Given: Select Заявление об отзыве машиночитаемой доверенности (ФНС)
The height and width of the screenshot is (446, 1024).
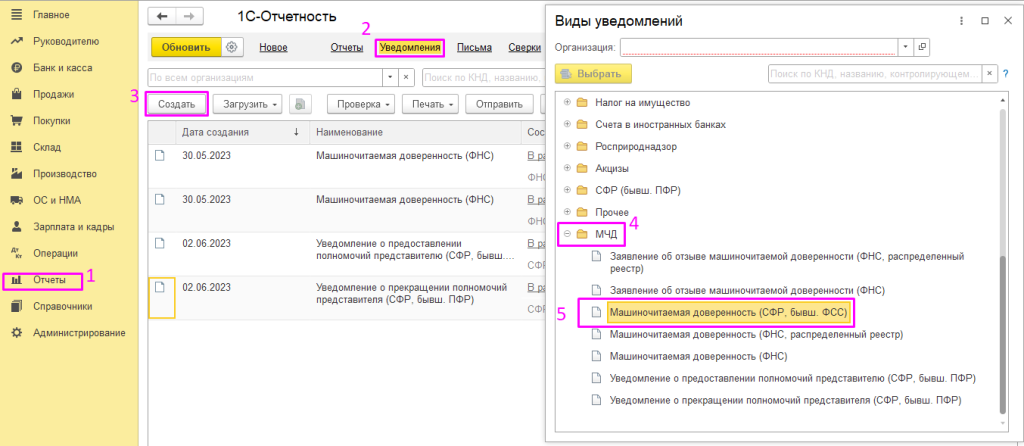Looking at the screenshot, I should tap(746, 289).
